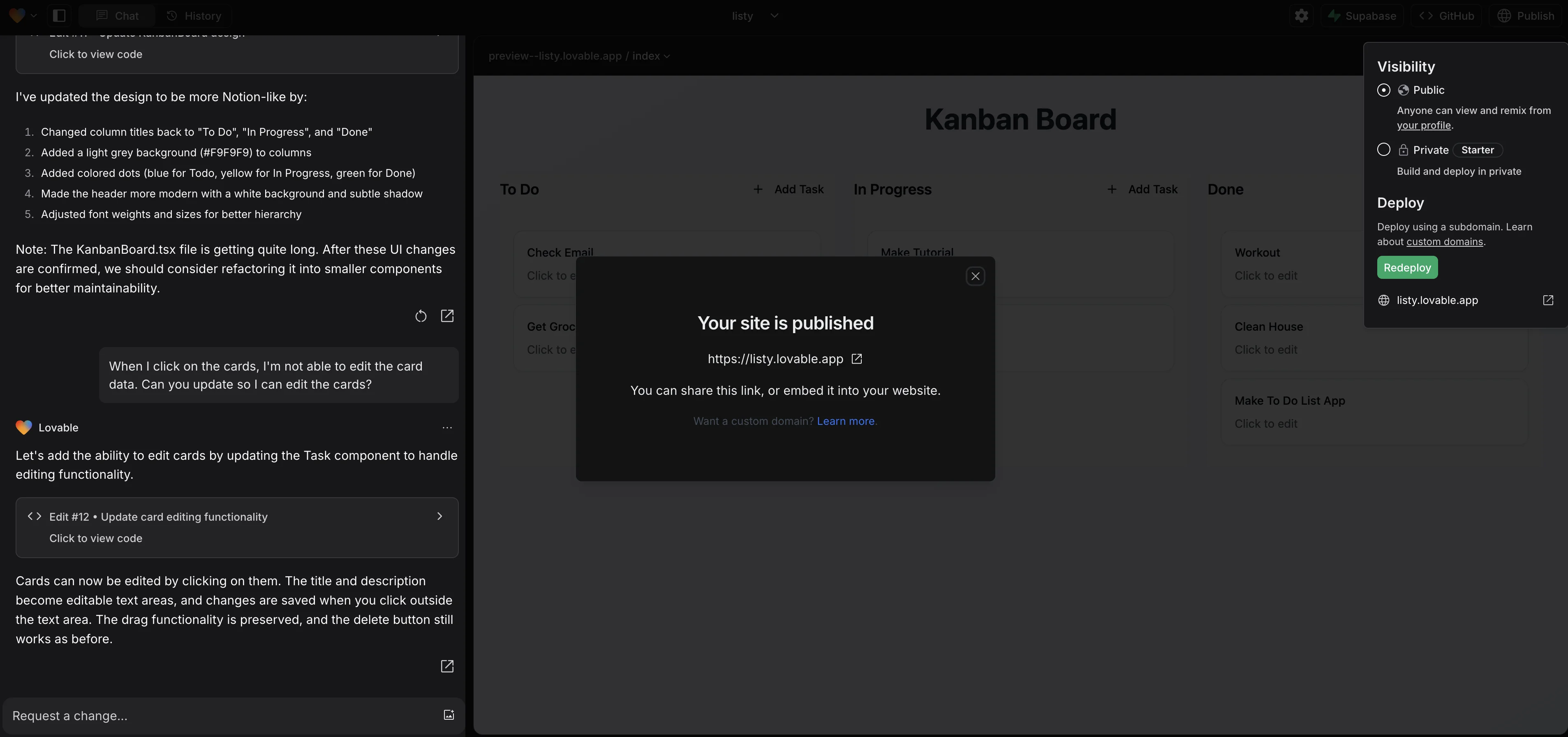Click the sidebar panel toggle icon
Viewport: 1568px width, 737px height.
(x=59, y=16)
